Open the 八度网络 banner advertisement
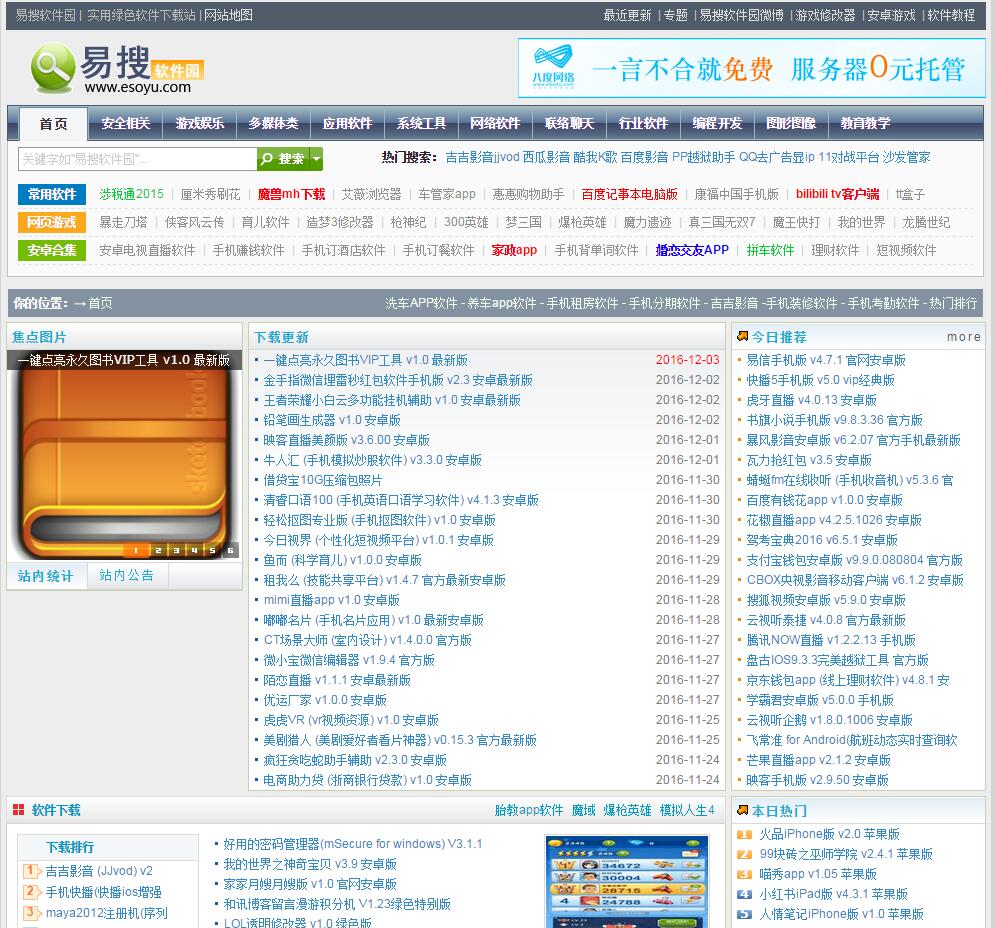 click(751, 68)
